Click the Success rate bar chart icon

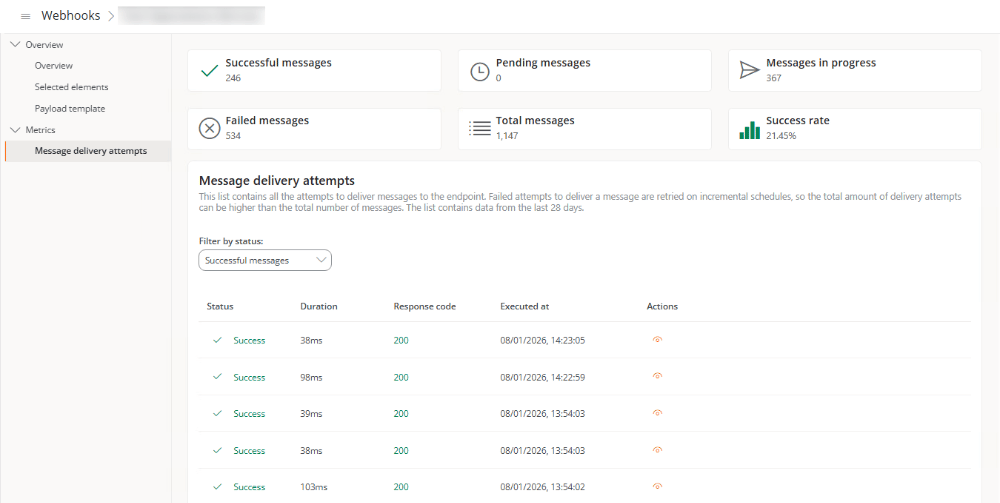(750, 130)
